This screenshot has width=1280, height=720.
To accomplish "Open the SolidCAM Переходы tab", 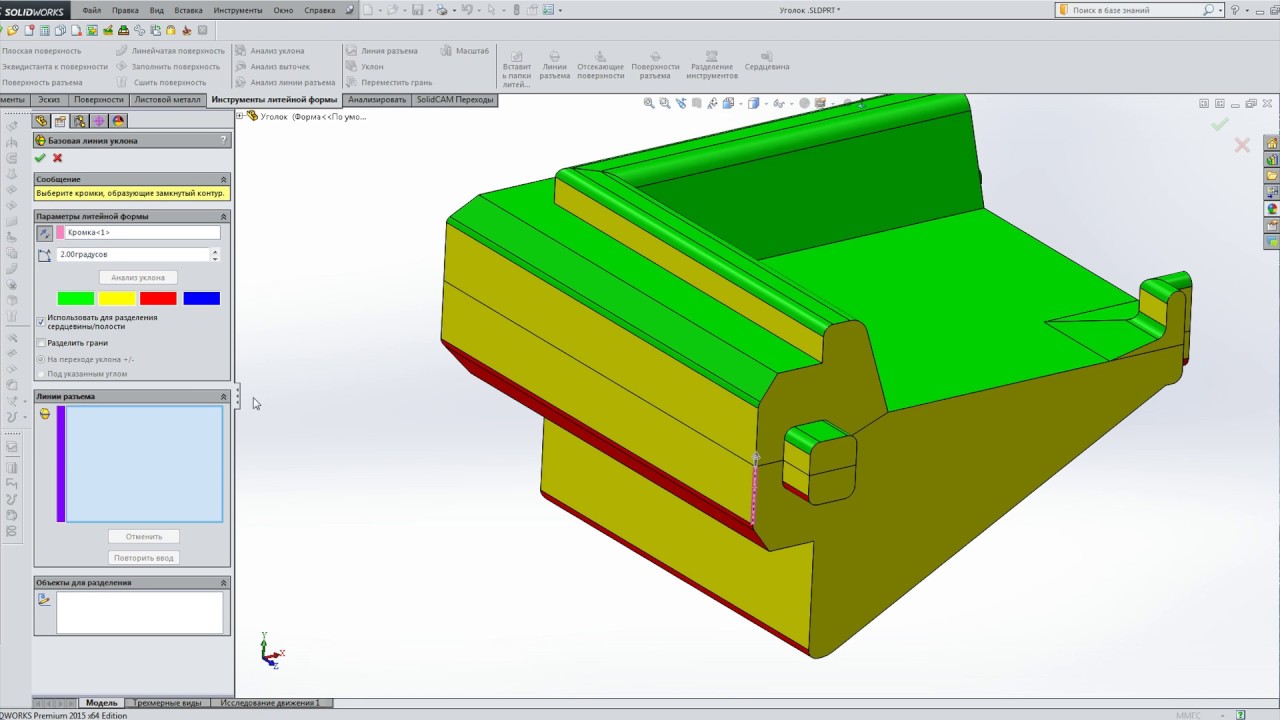I will [455, 100].
